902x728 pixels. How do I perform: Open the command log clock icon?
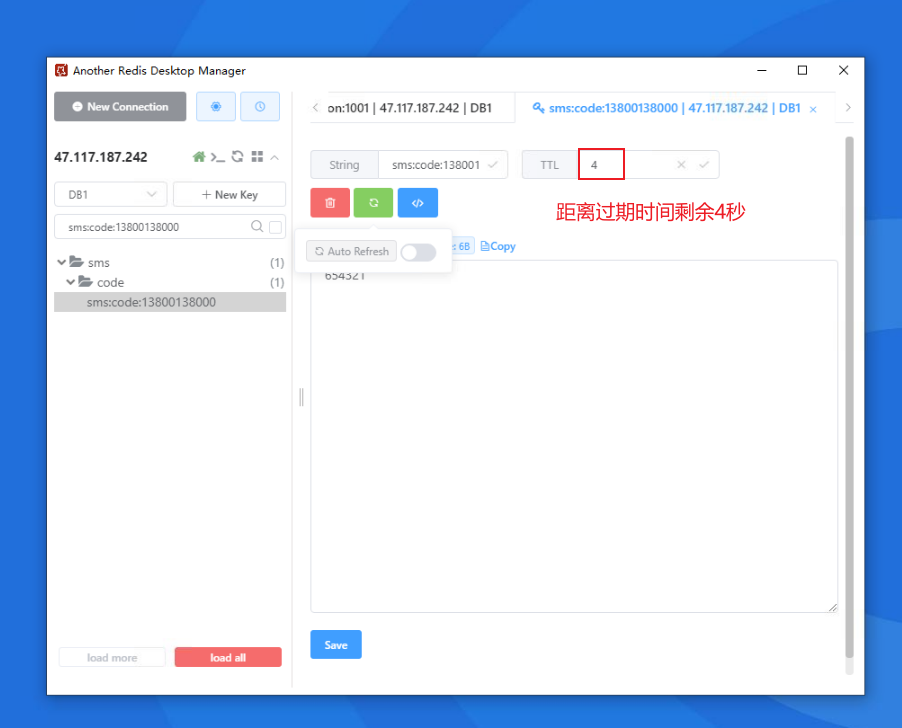260,106
